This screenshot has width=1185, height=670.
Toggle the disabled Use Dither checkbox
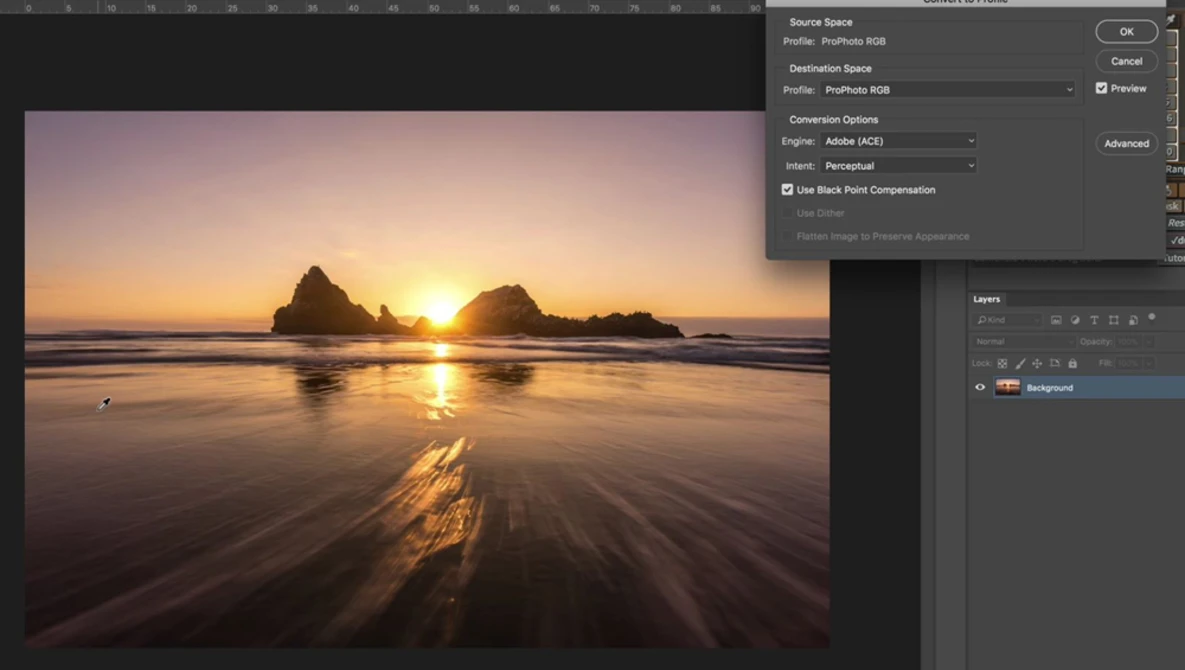coord(787,213)
